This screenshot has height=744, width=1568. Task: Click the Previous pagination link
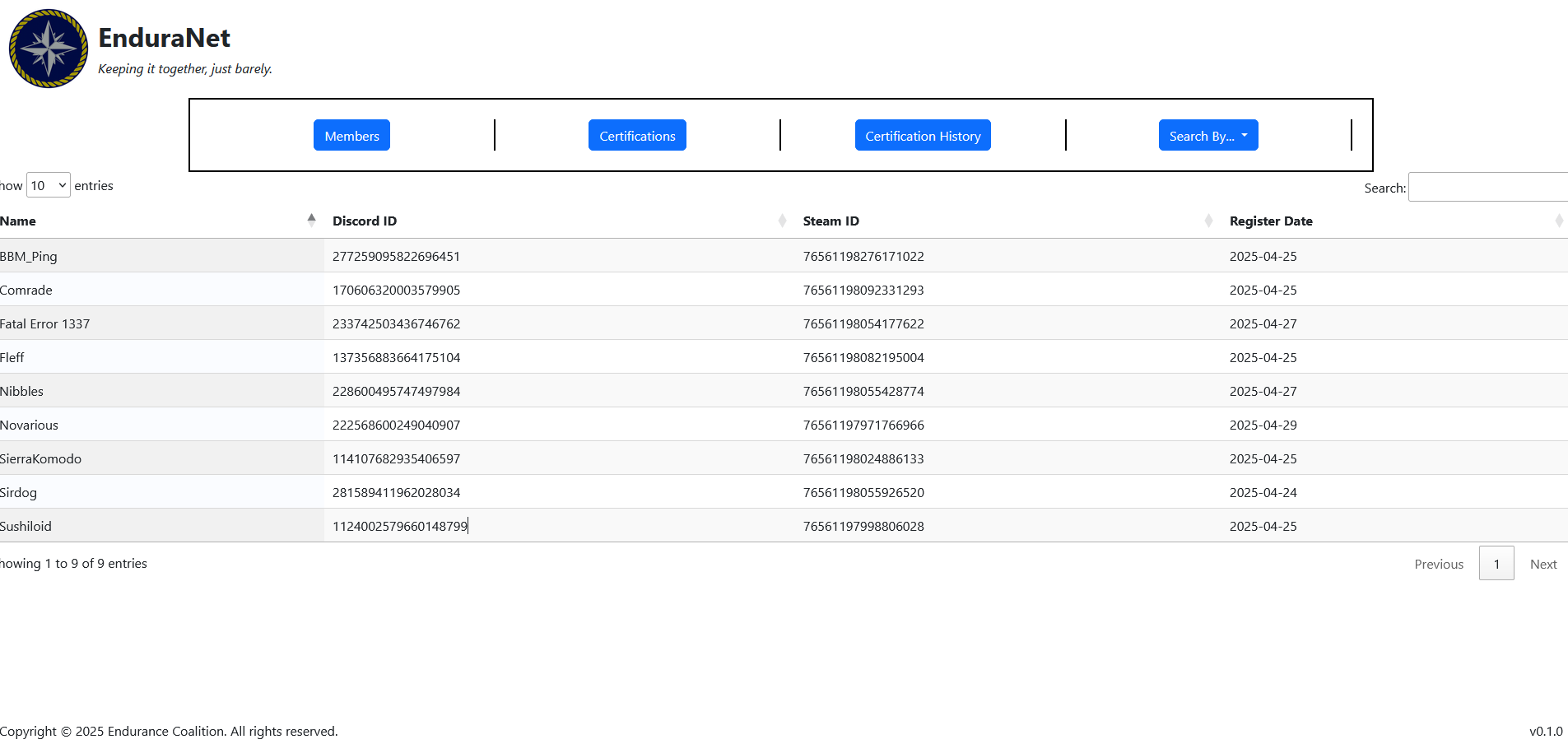pyautogui.click(x=1438, y=564)
